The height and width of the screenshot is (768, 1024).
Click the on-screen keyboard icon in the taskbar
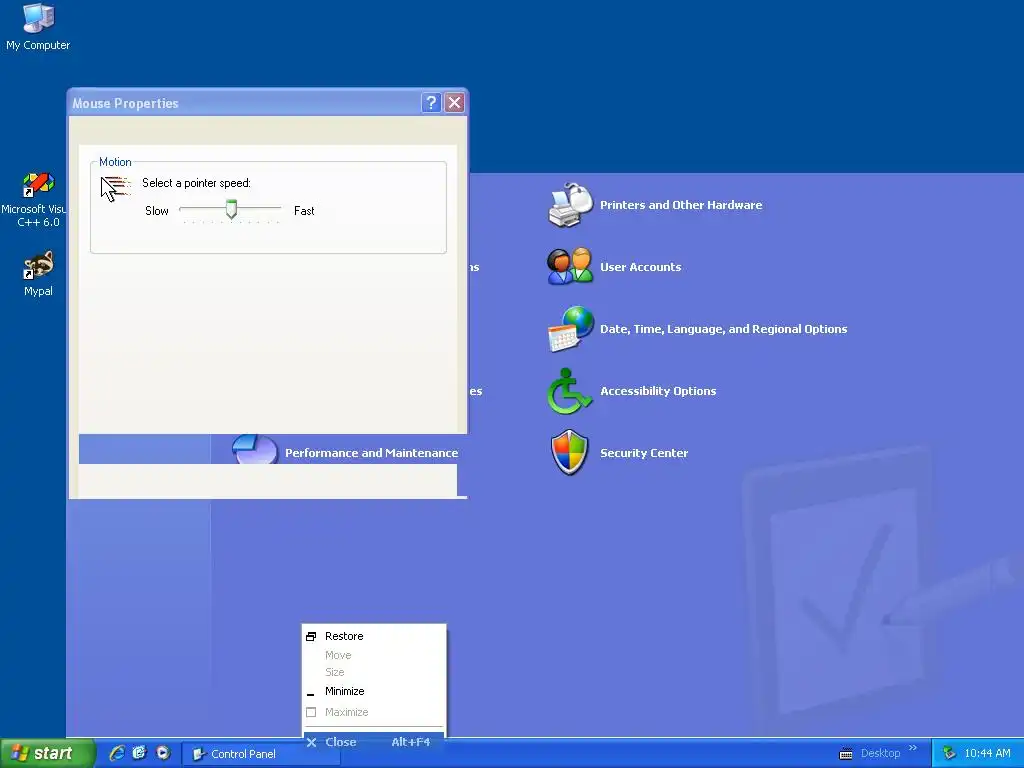pyautogui.click(x=846, y=754)
